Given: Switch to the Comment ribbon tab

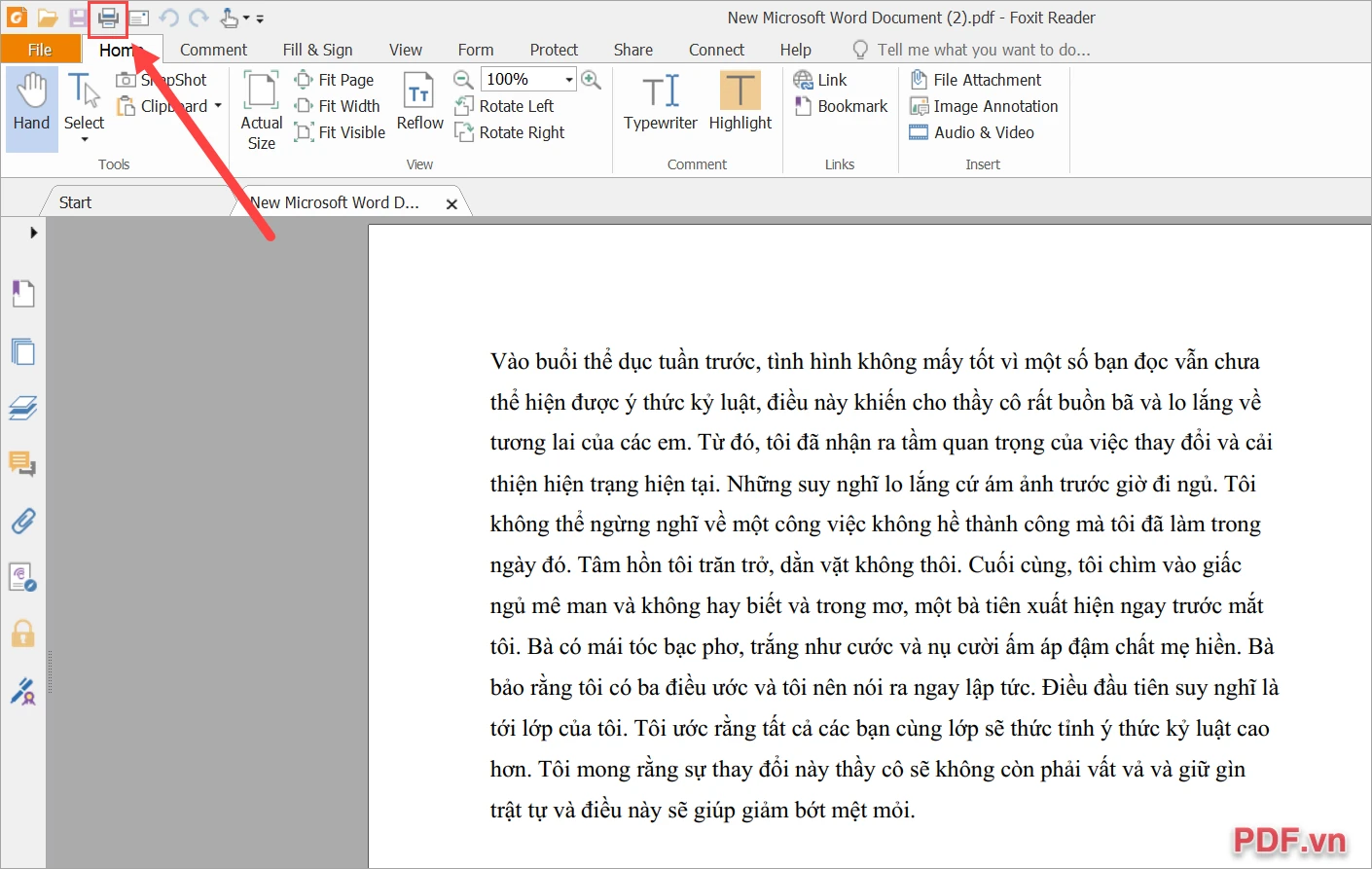Looking at the screenshot, I should [x=213, y=50].
